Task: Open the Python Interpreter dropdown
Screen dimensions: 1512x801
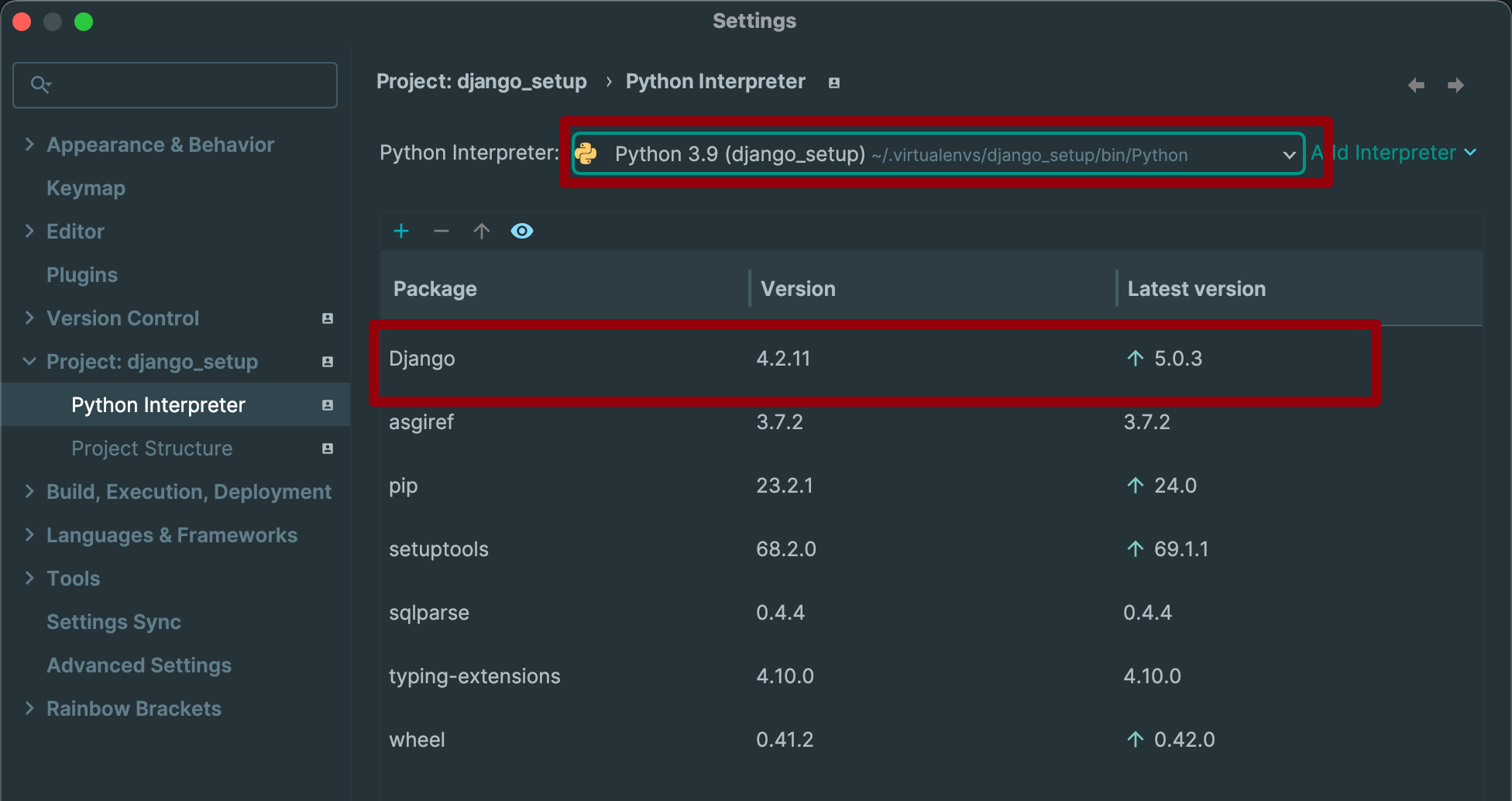Action: 1289,154
